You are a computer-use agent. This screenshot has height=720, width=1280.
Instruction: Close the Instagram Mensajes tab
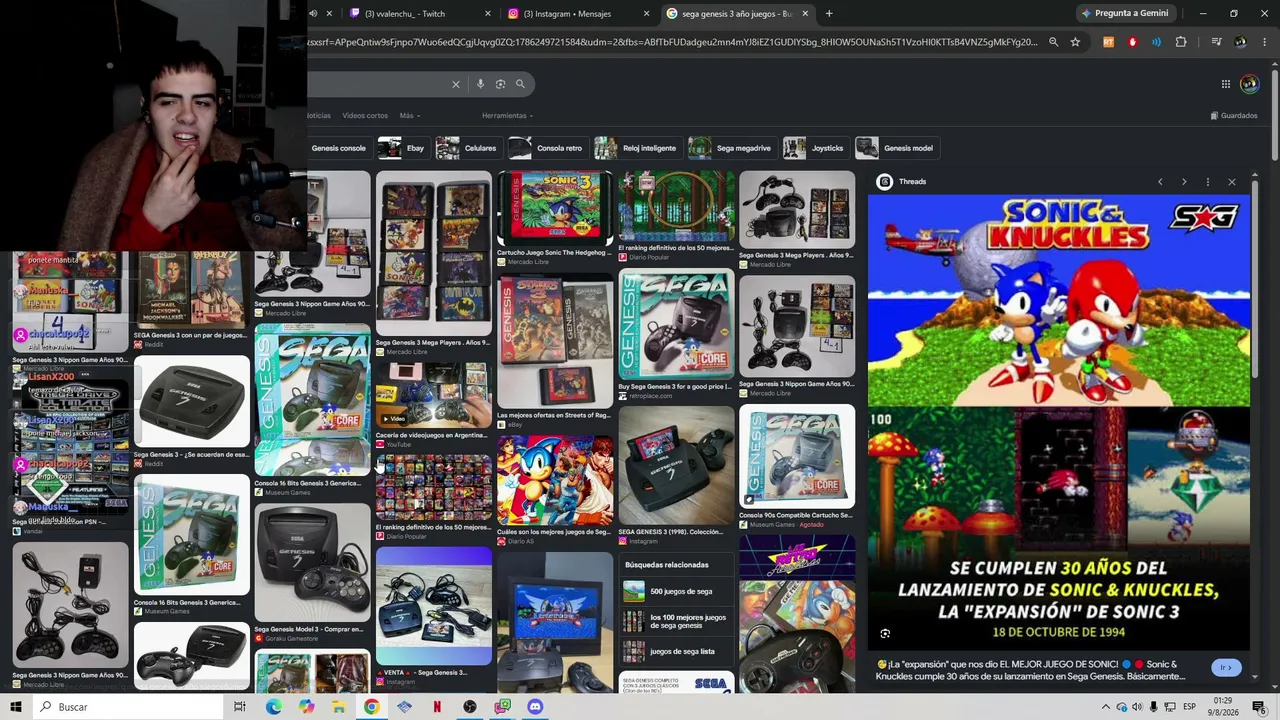[646, 14]
